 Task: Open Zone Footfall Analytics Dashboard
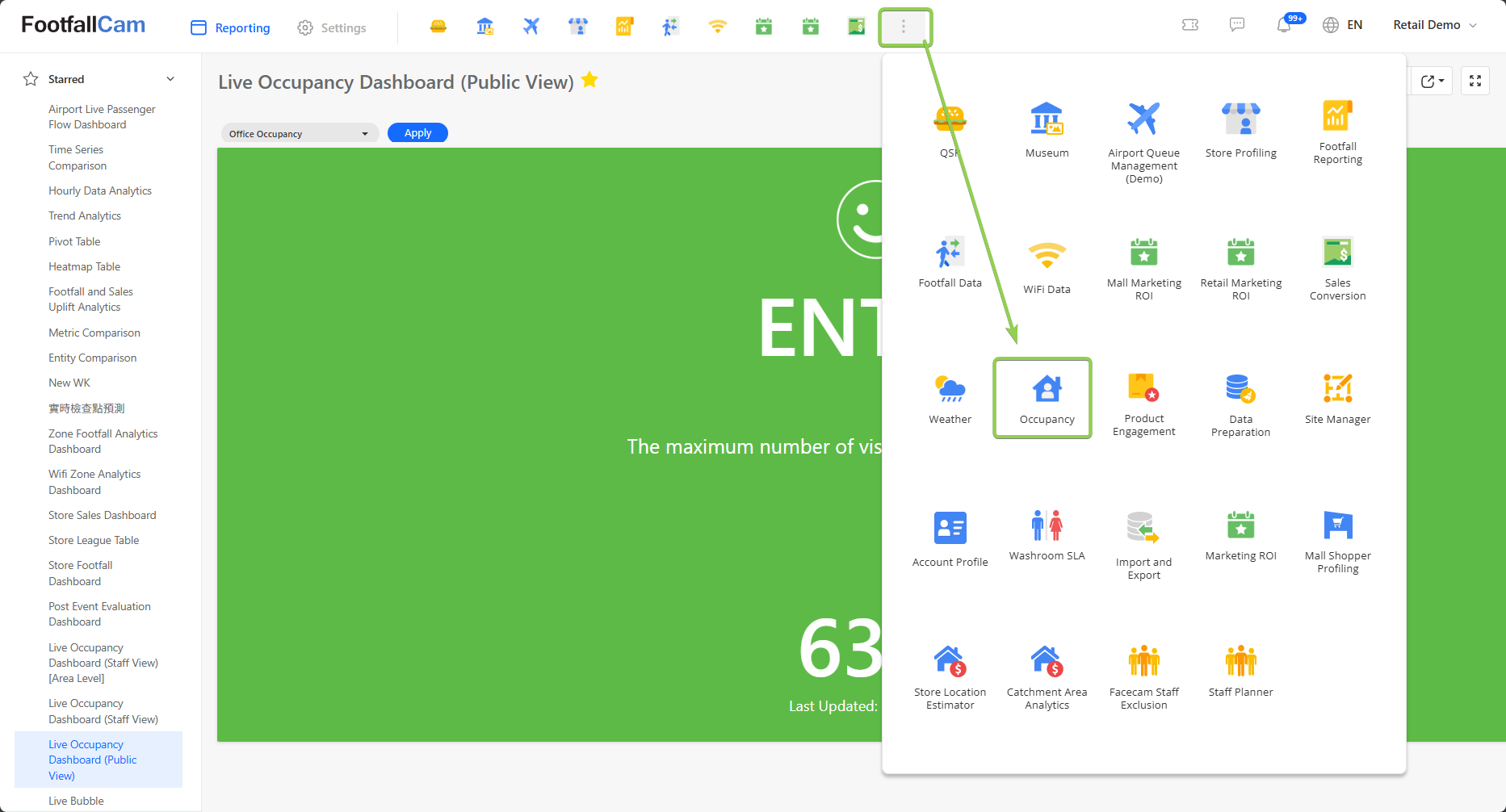pyautogui.click(x=103, y=442)
